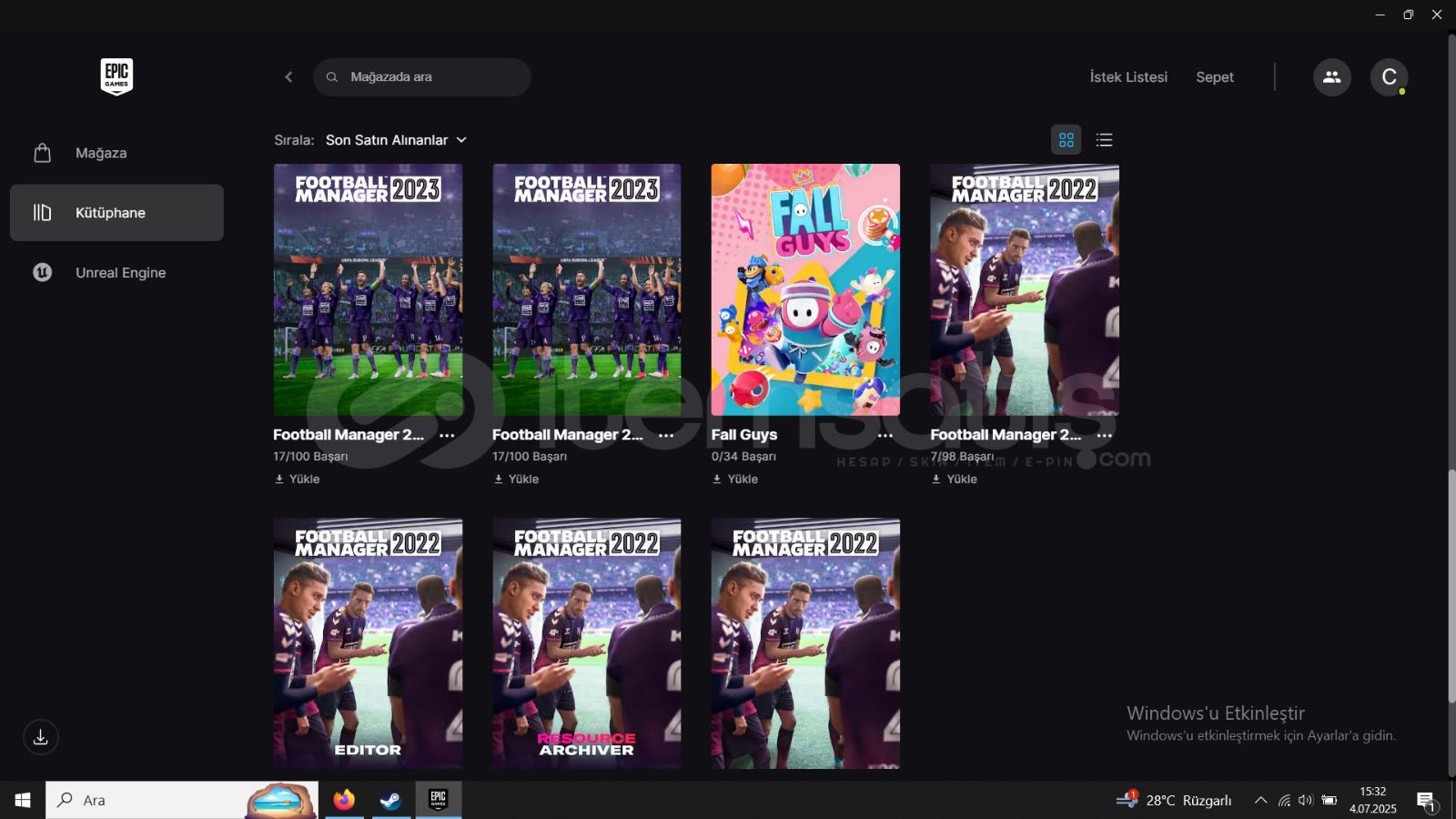Open Football Manager 2022 Editor cover
This screenshot has height=819, width=1456.
tap(368, 643)
